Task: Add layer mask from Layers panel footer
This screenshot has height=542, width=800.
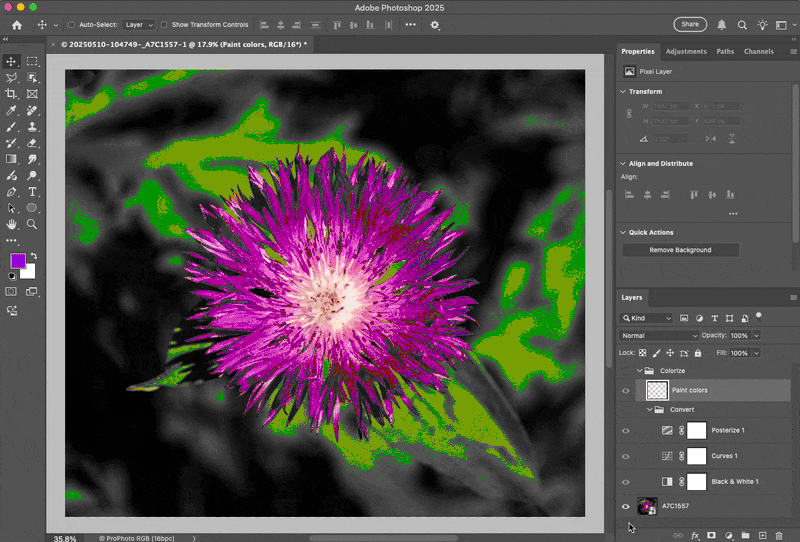Action: pos(711,536)
